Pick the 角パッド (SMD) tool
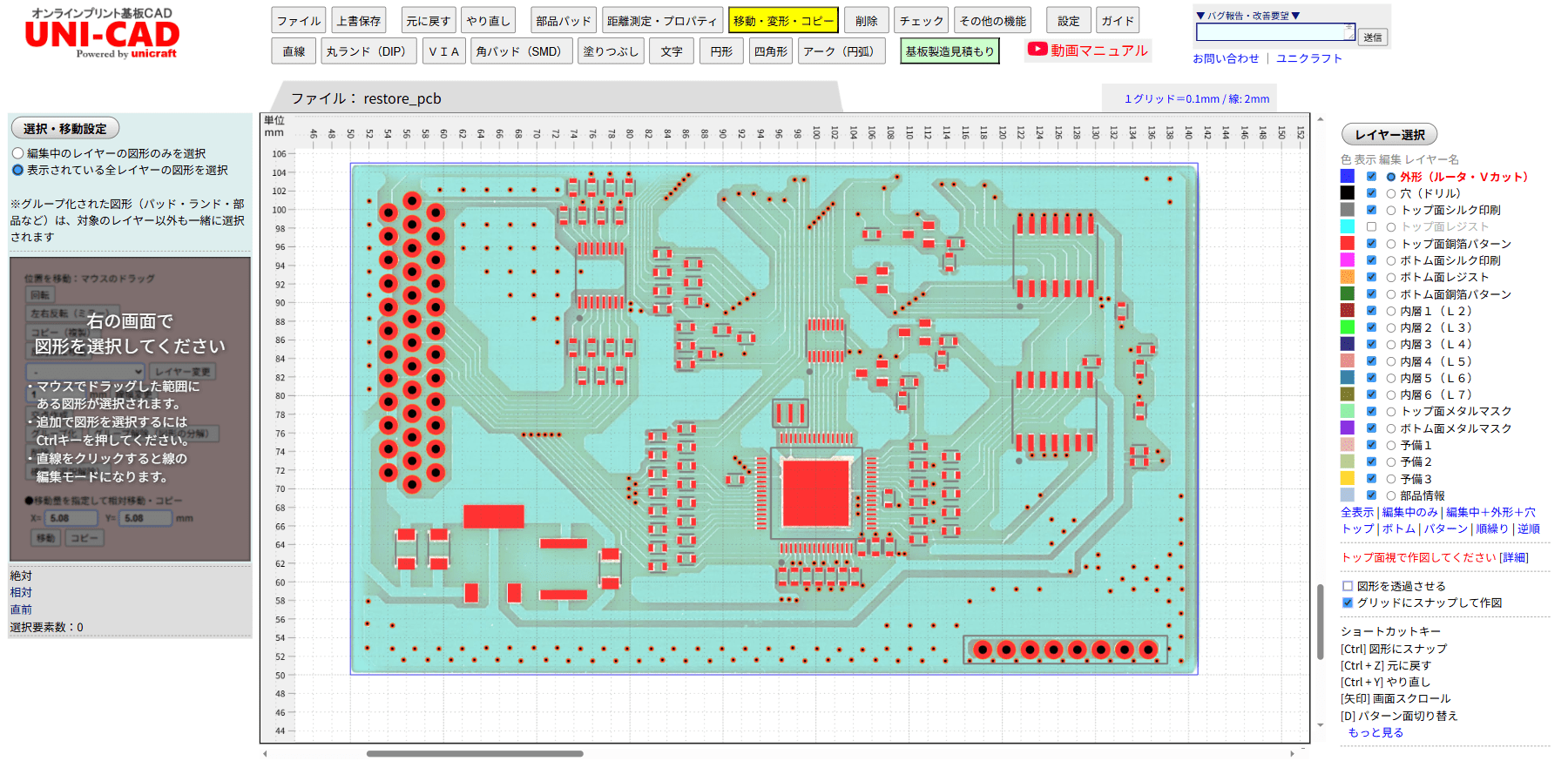The height and width of the screenshot is (761, 1568). tap(520, 51)
